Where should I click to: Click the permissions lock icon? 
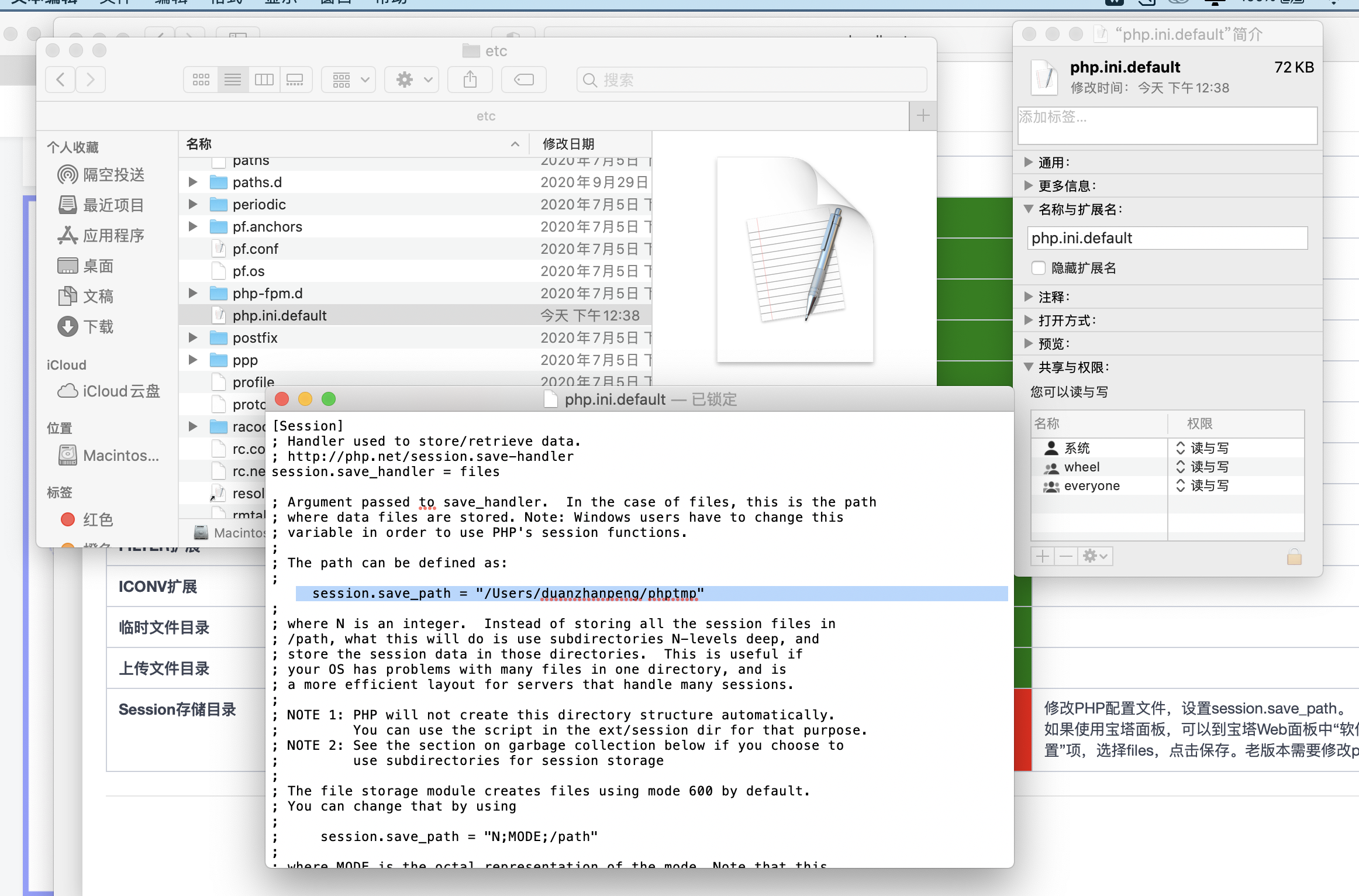click(x=1294, y=556)
